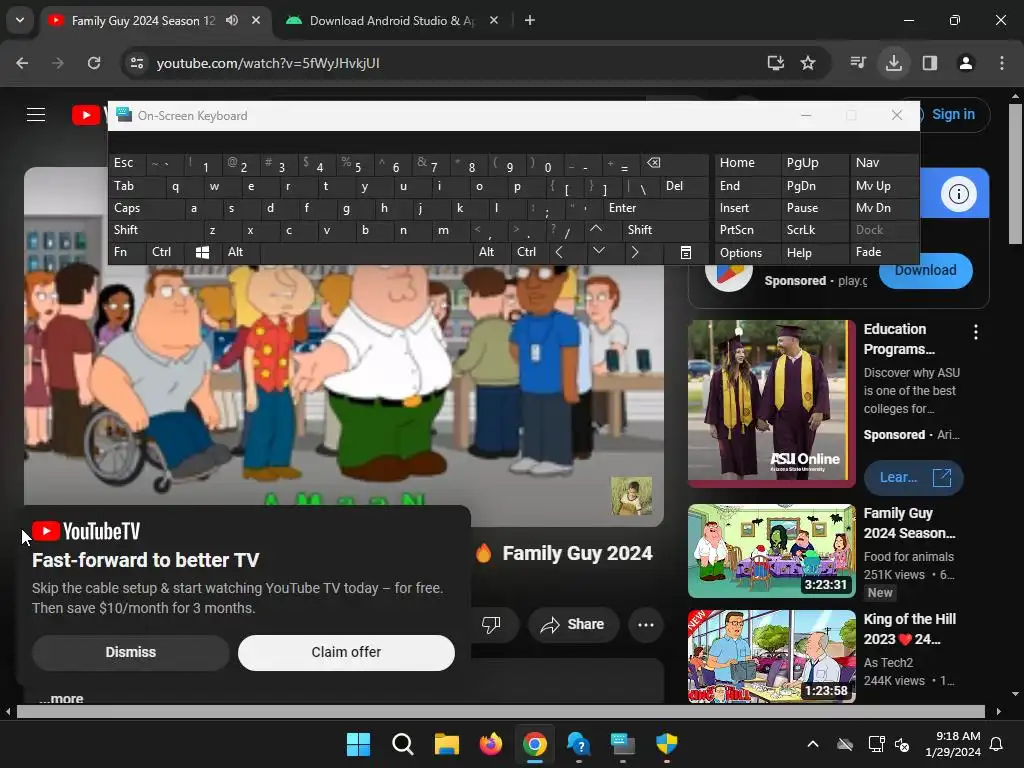Open the ASU Online ad thumbnail

[772, 403]
